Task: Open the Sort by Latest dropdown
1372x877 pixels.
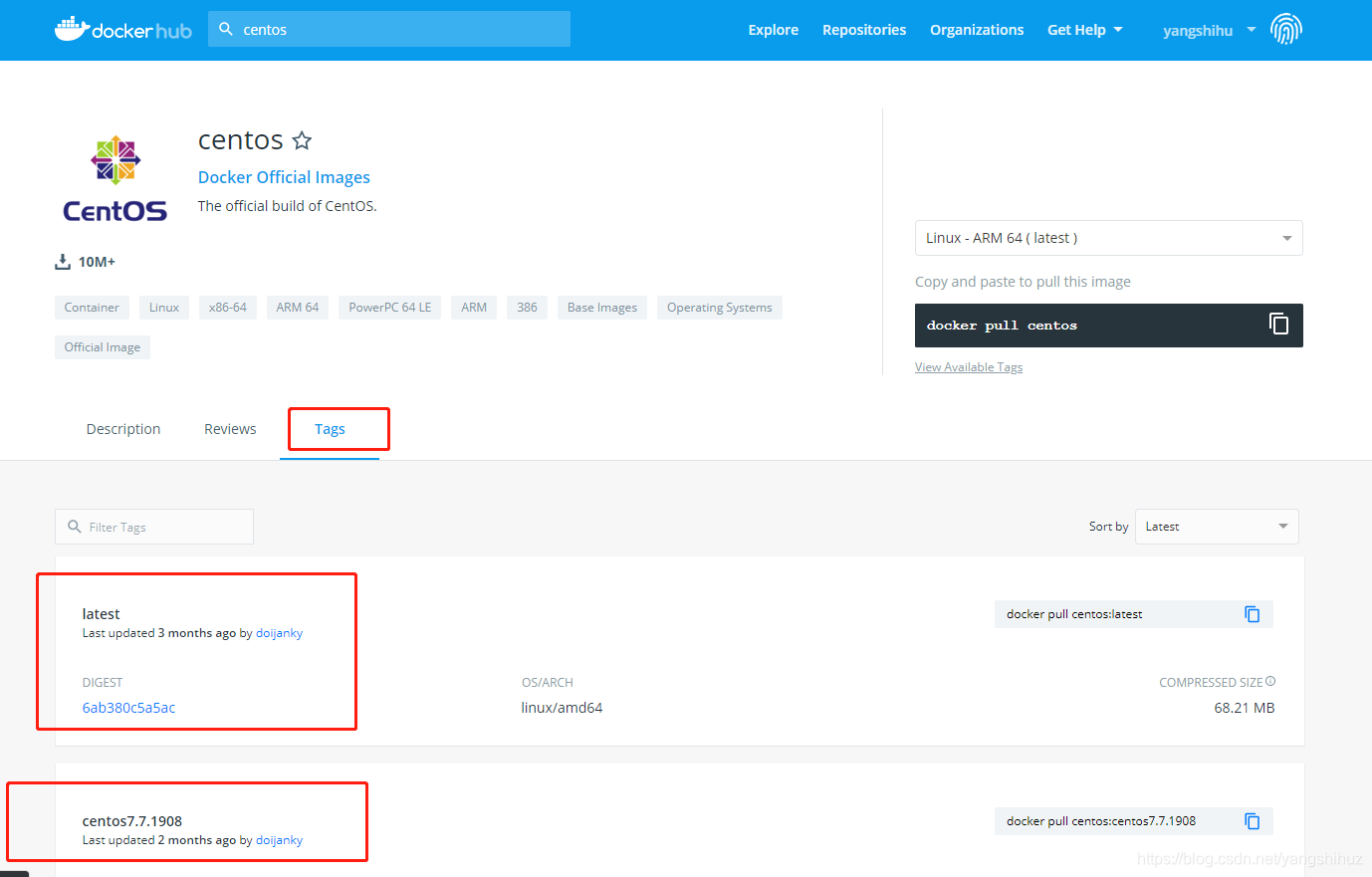Action: 1217,527
